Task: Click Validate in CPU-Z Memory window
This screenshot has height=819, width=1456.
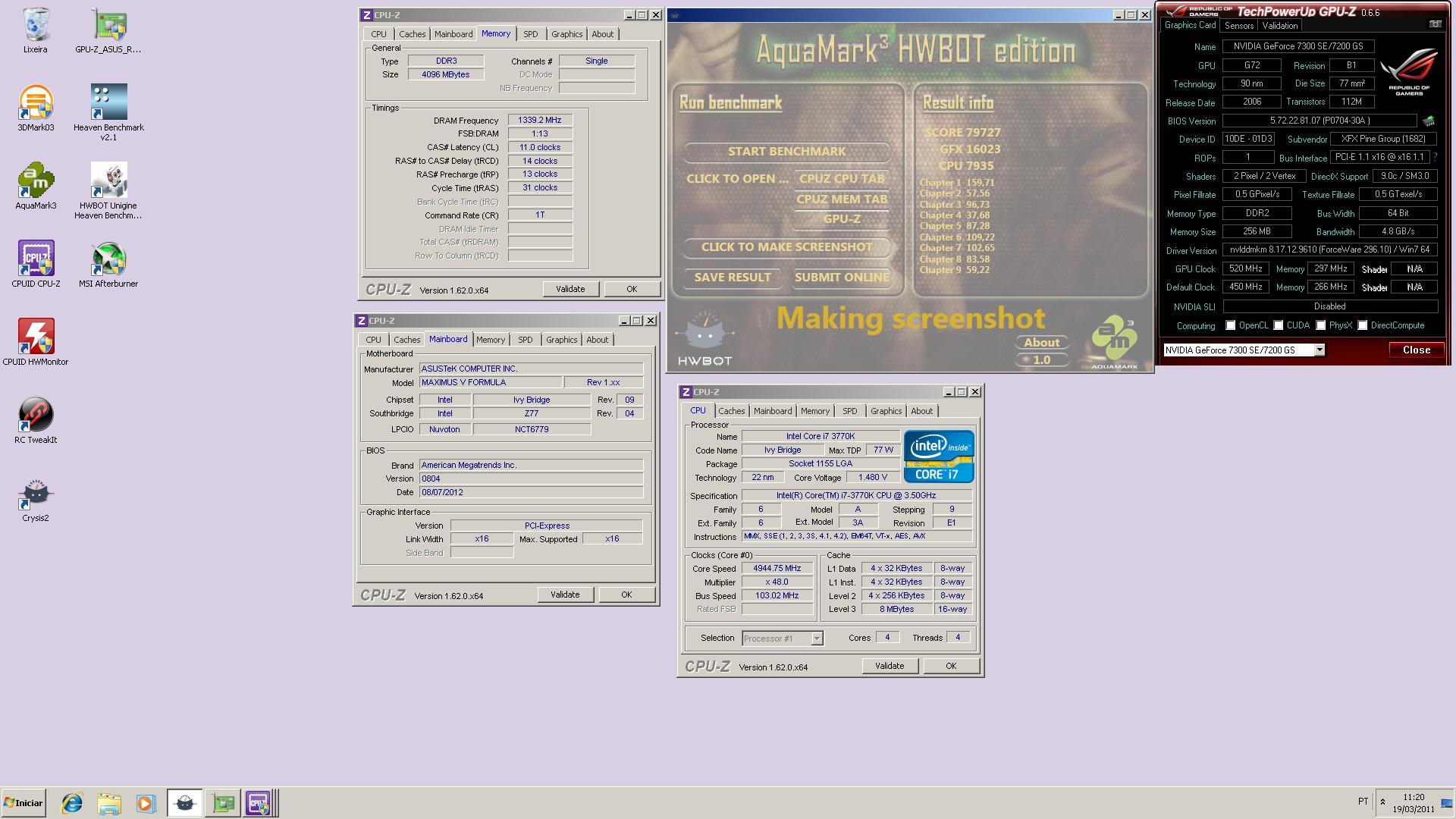Action: (x=570, y=289)
